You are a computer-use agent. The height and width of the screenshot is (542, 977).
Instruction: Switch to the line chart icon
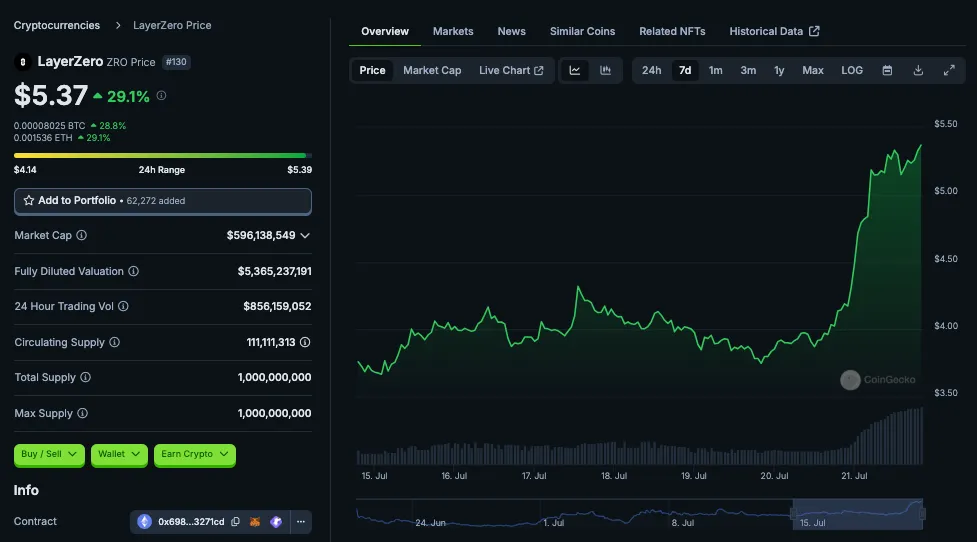coord(574,70)
